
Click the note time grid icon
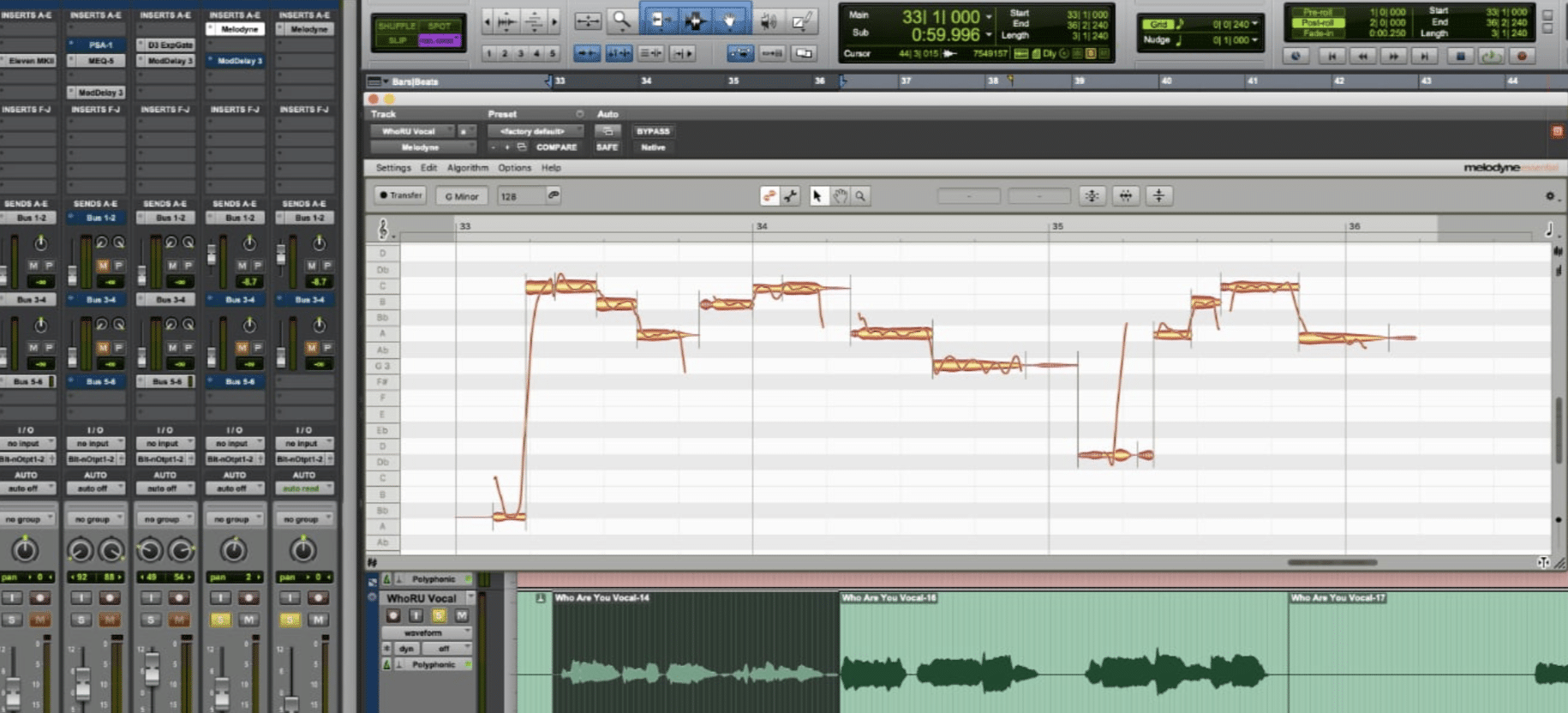click(x=1549, y=229)
